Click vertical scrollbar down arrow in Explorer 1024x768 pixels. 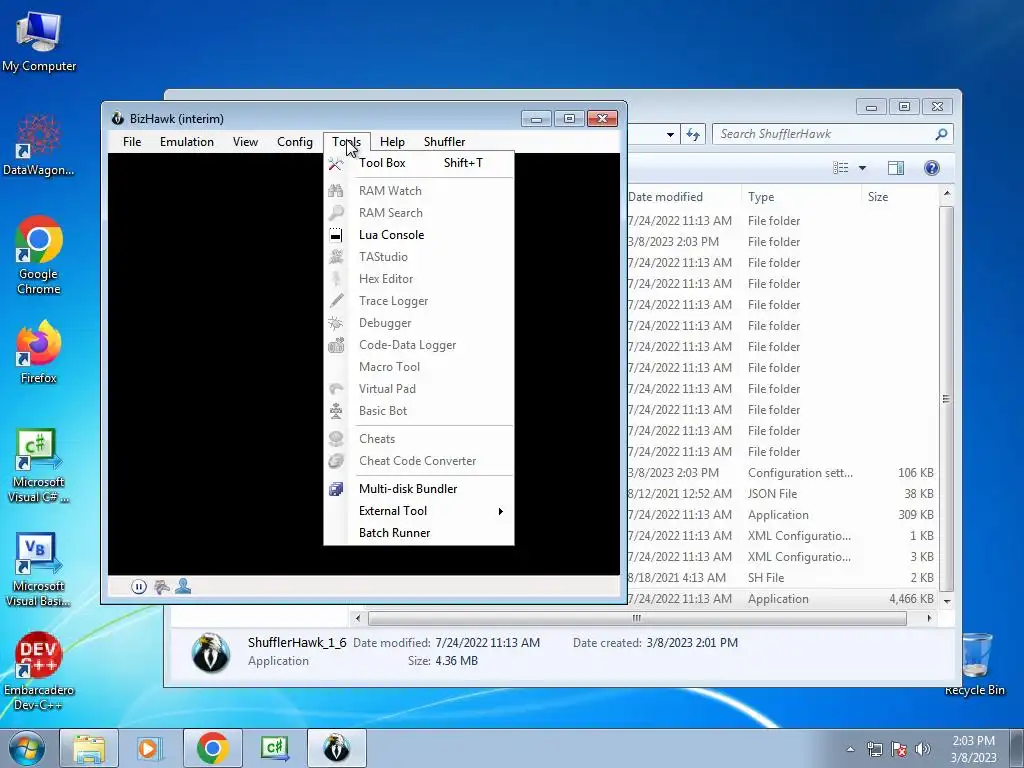click(946, 601)
